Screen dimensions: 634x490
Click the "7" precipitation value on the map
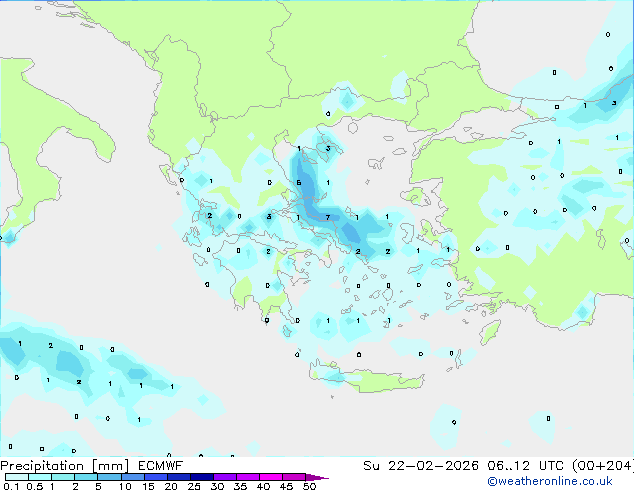(328, 218)
